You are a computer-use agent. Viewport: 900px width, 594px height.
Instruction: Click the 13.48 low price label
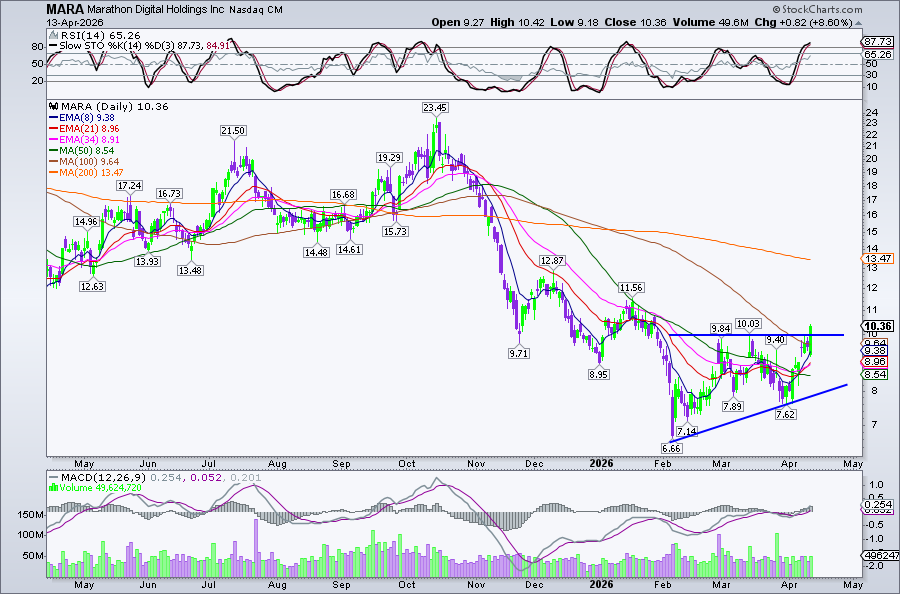tap(190, 270)
